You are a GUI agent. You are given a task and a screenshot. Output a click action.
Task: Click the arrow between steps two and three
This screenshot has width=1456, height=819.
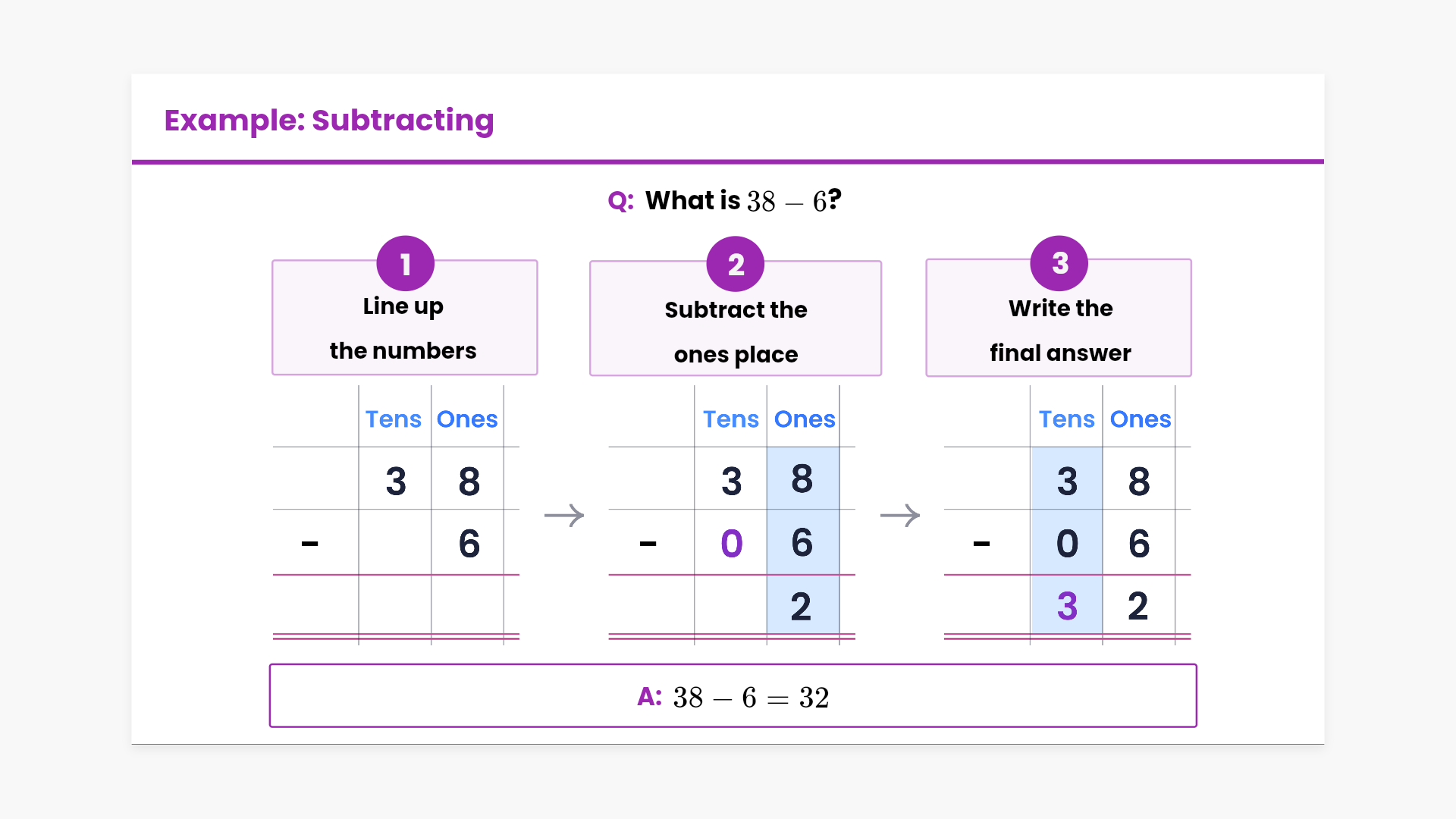(899, 516)
